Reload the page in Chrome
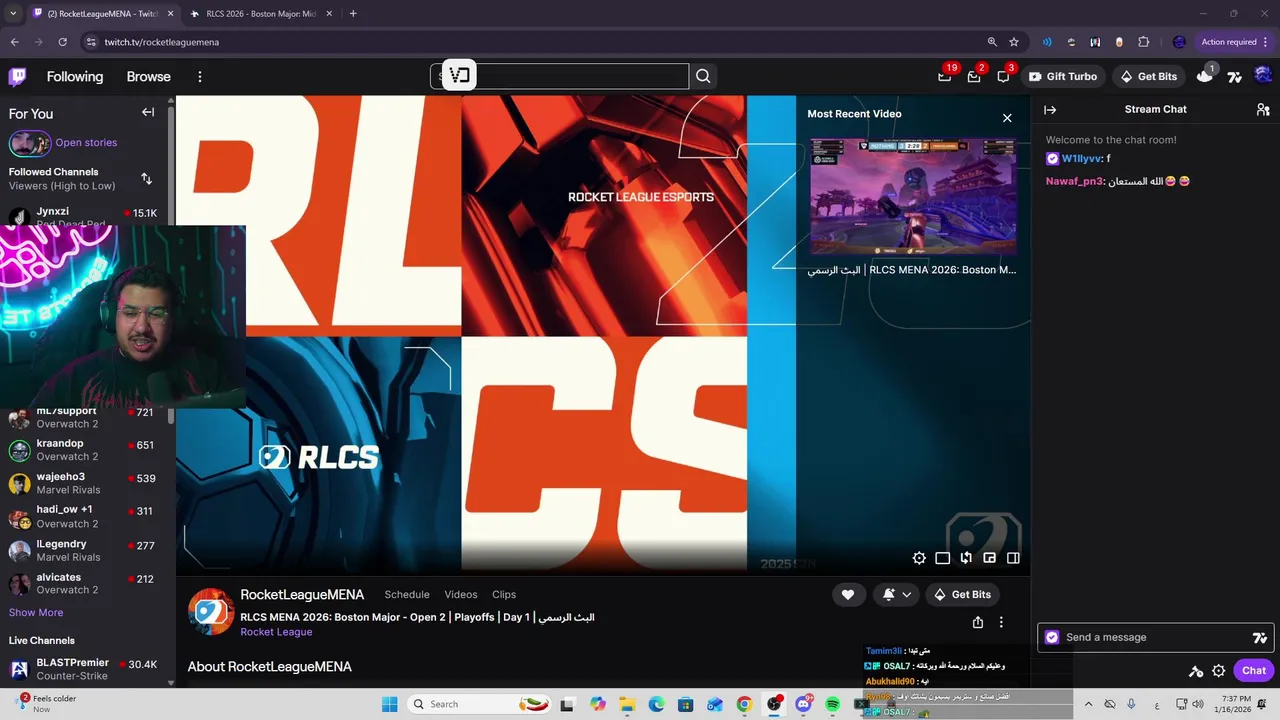Screen dimensions: 1280x720 tap(63, 42)
